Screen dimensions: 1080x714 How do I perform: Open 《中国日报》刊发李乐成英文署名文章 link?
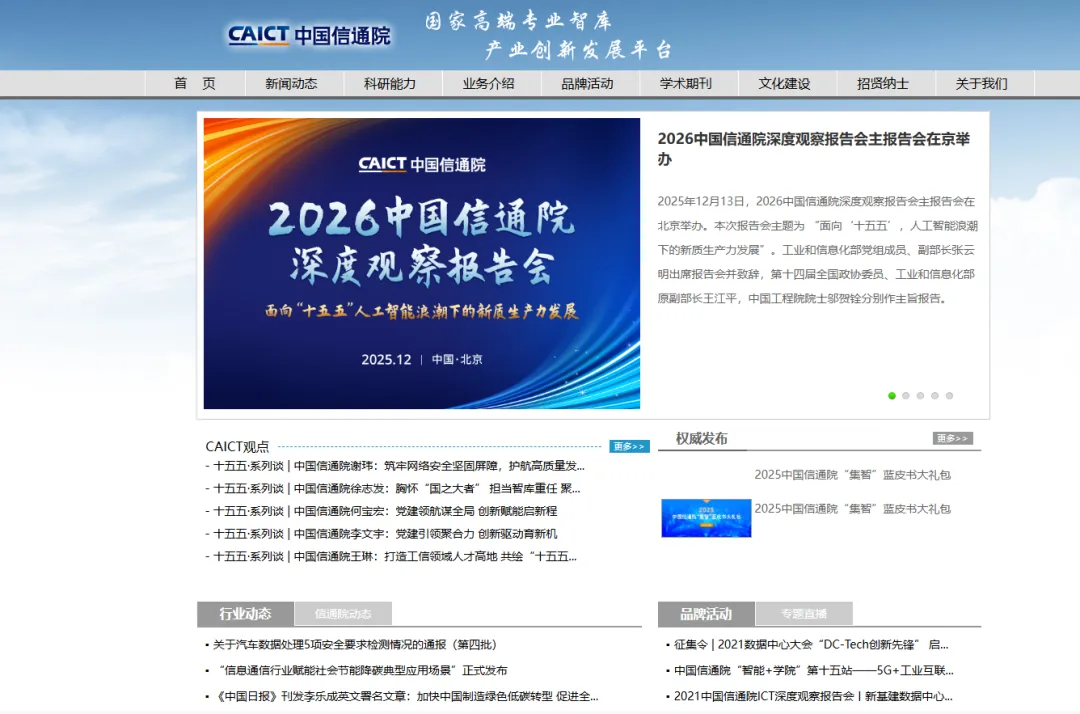[x=405, y=696]
